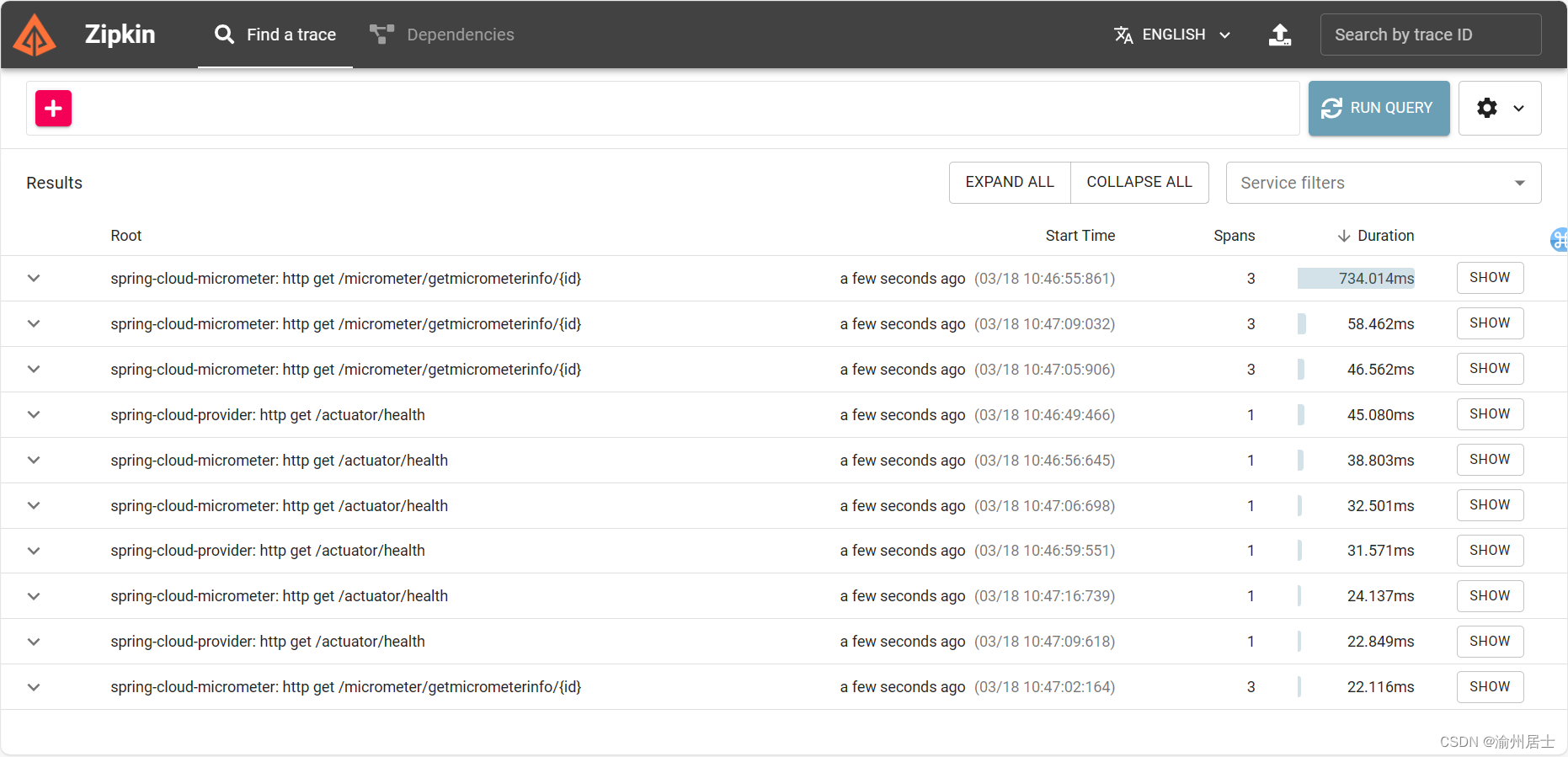The width and height of the screenshot is (1568, 757).
Task: Click the Search by trace ID field
Action: pos(1431,35)
